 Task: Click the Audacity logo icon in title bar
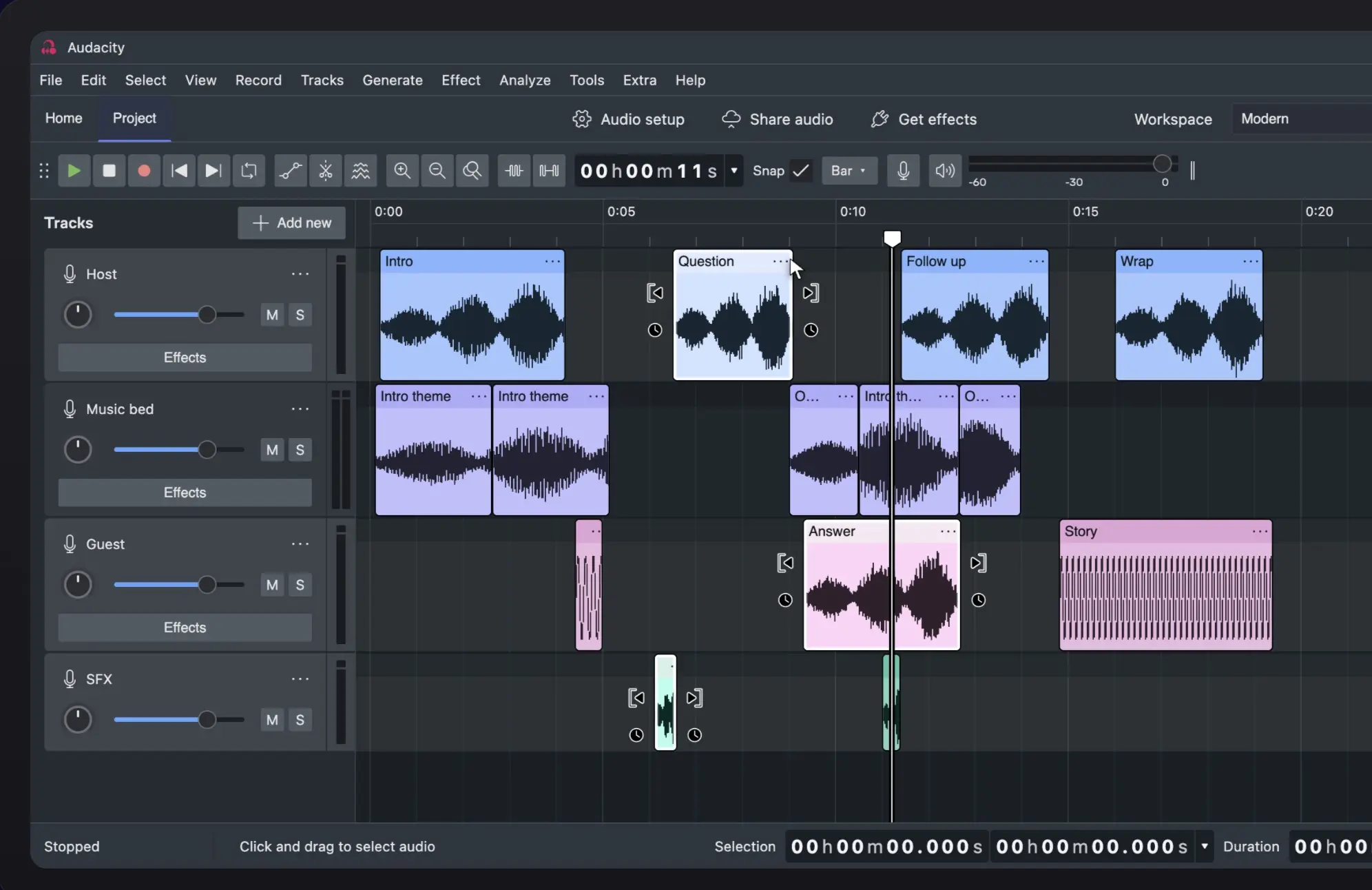coord(49,48)
